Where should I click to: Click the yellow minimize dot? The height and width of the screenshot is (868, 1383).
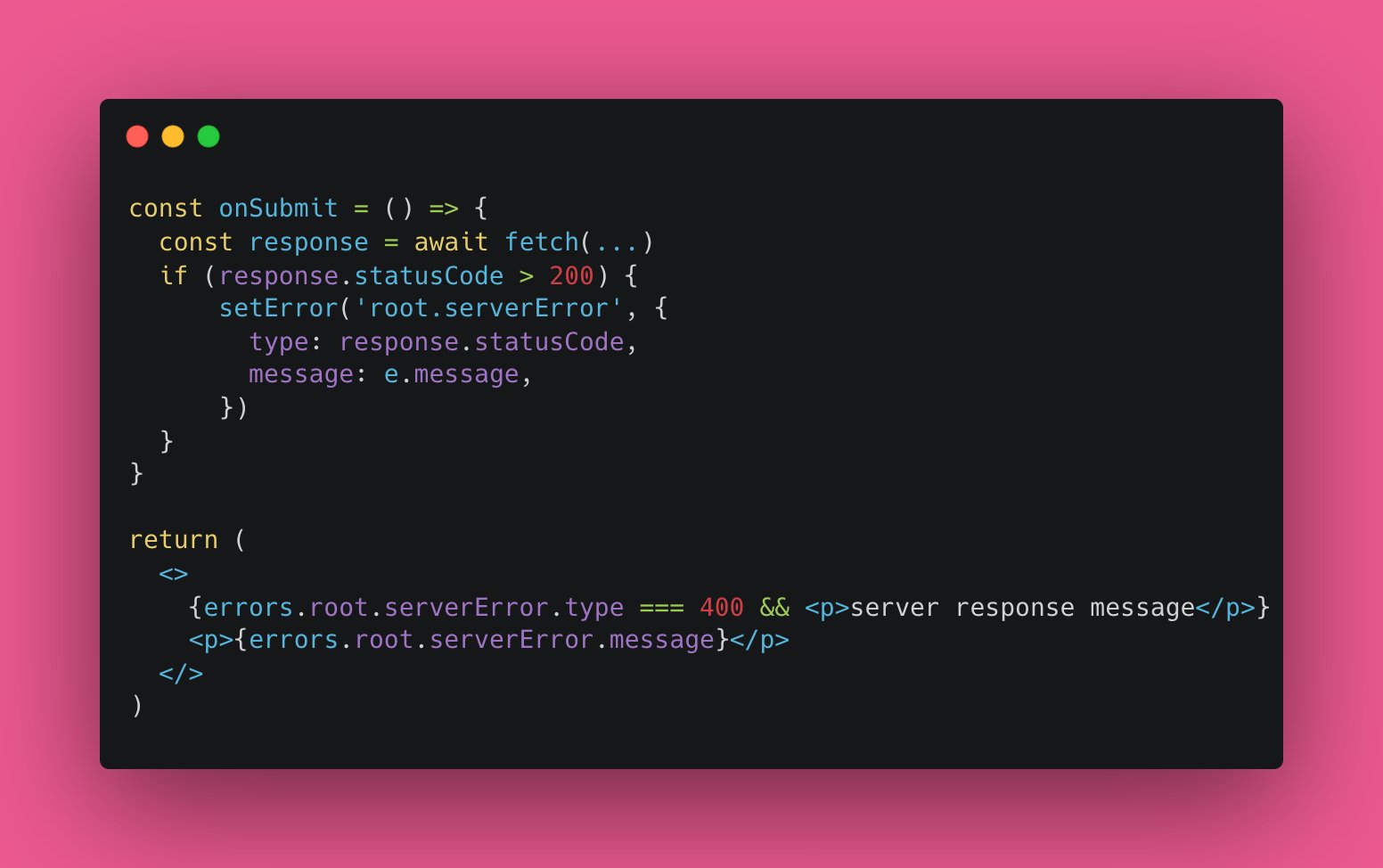click(x=173, y=136)
